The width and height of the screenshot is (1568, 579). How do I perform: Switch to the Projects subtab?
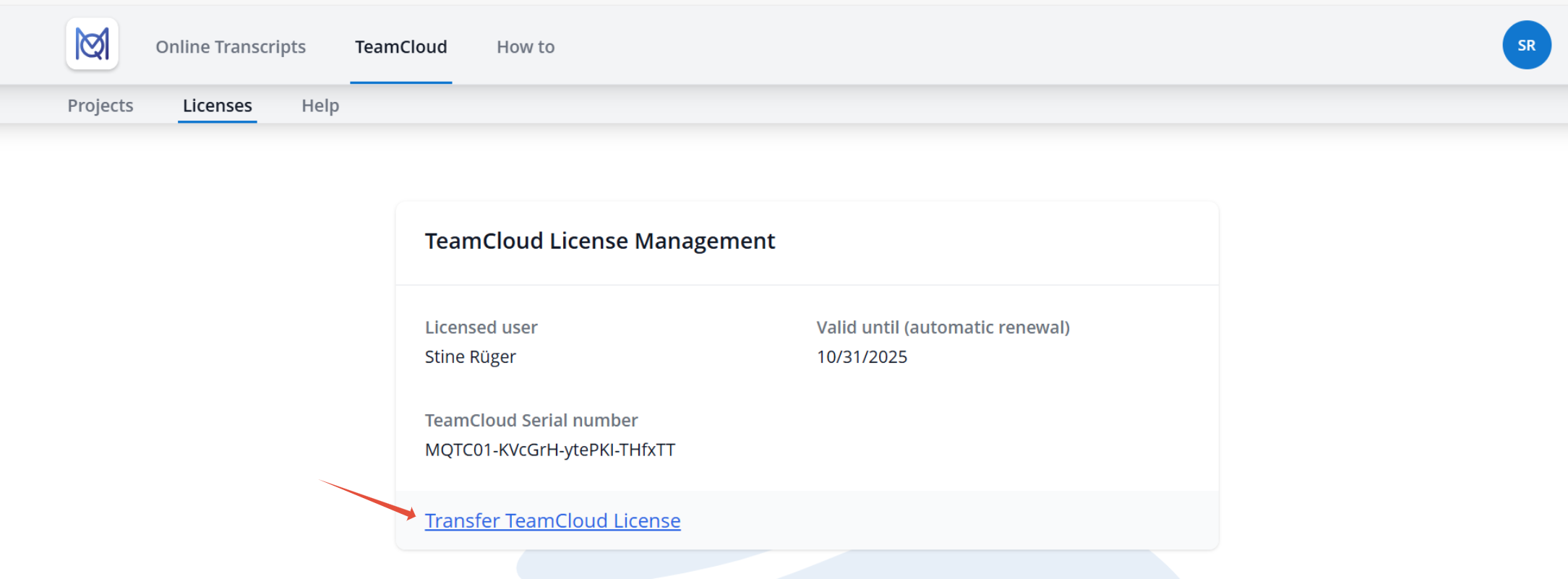tap(100, 106)
